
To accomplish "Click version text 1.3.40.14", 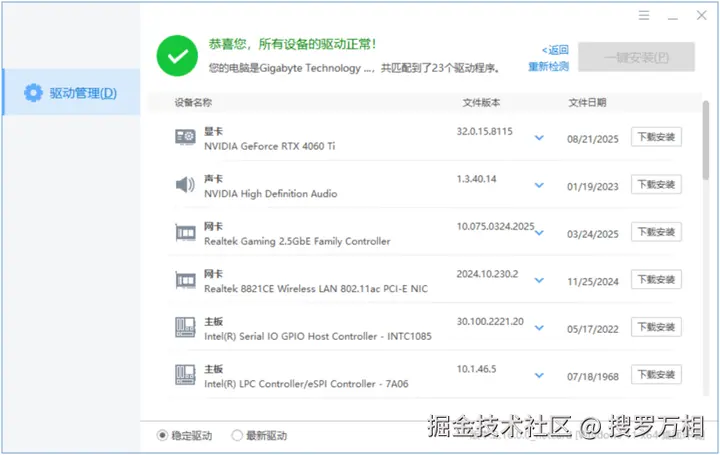I will (x=476, y=179).
